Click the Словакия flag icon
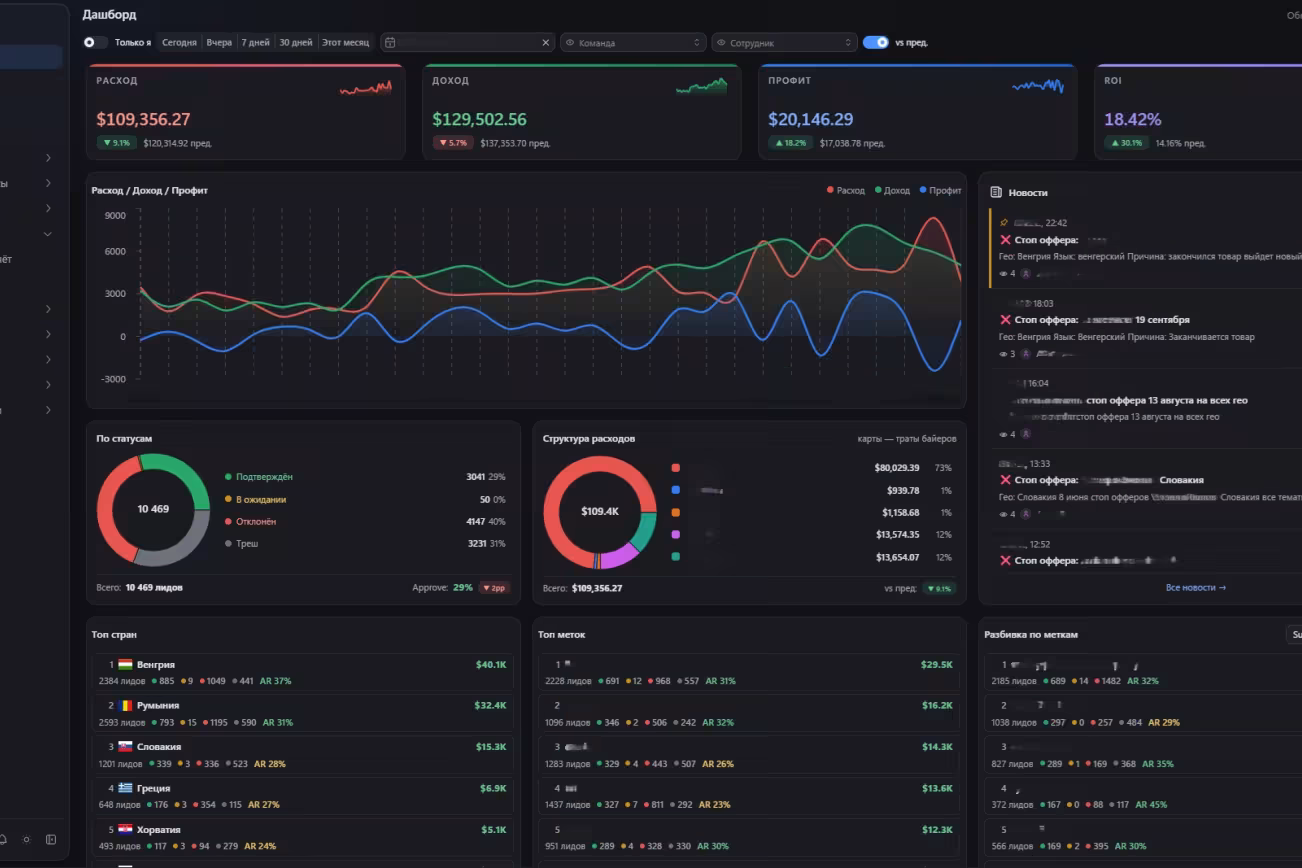1302x868 pixels. pyautogui.click(x=125, y=746)
